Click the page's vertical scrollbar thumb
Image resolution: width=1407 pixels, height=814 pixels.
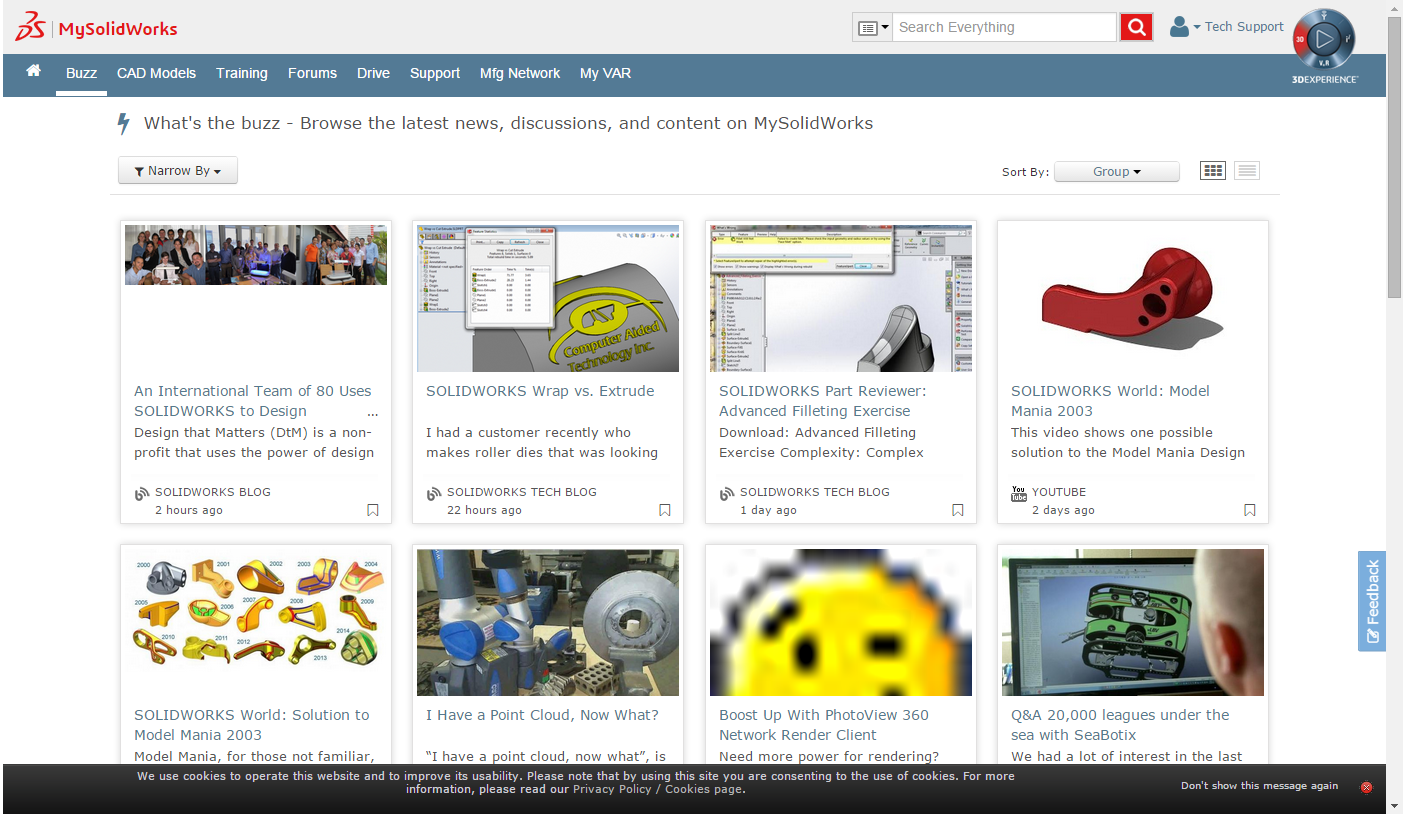click(1395, 157)
